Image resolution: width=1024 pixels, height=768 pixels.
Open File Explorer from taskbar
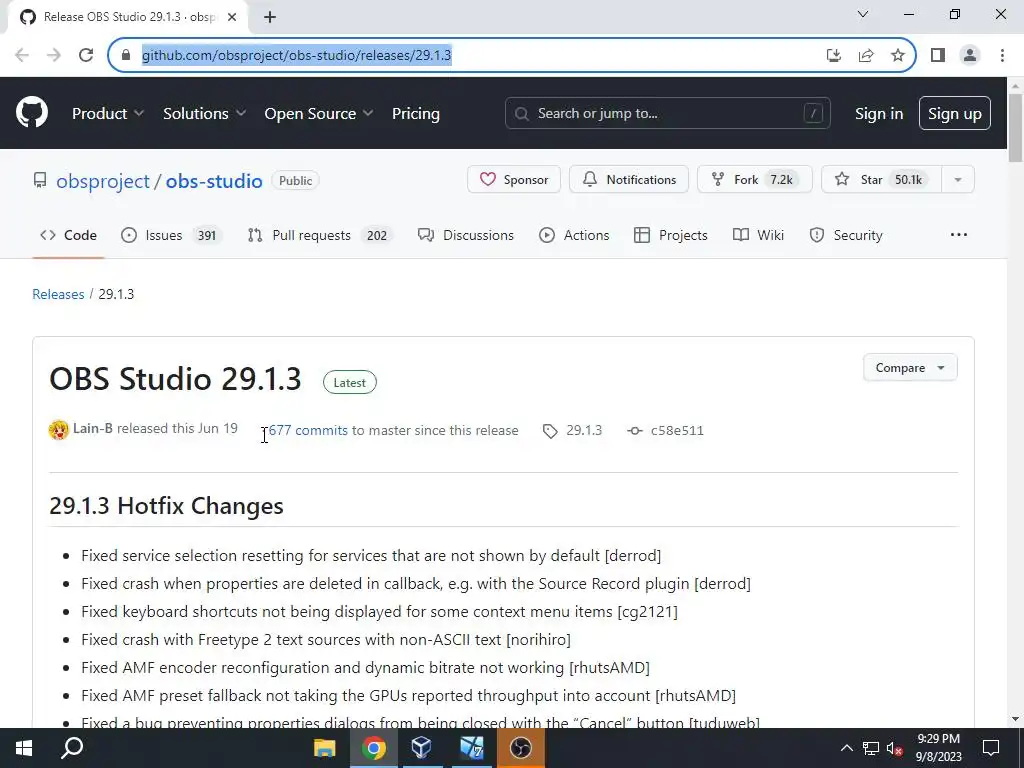325,748
